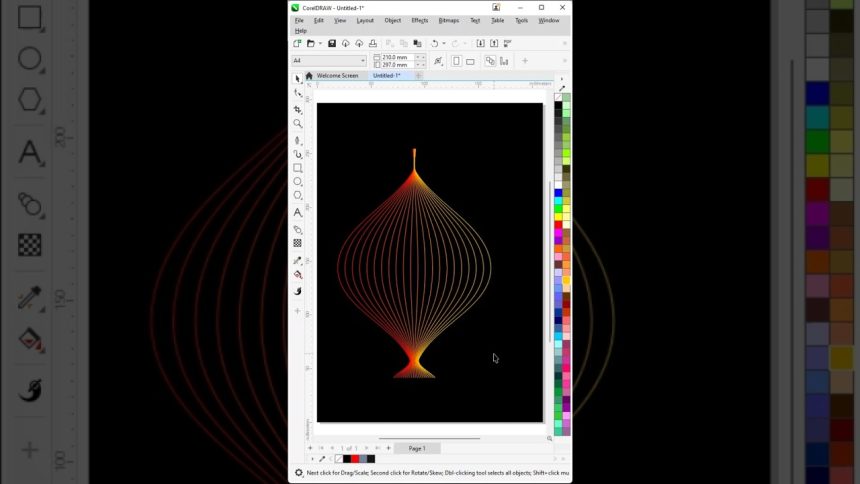Screen dimensions: 860x484
Task: Click the red swatch in document palette
Action: click(355, 459)
